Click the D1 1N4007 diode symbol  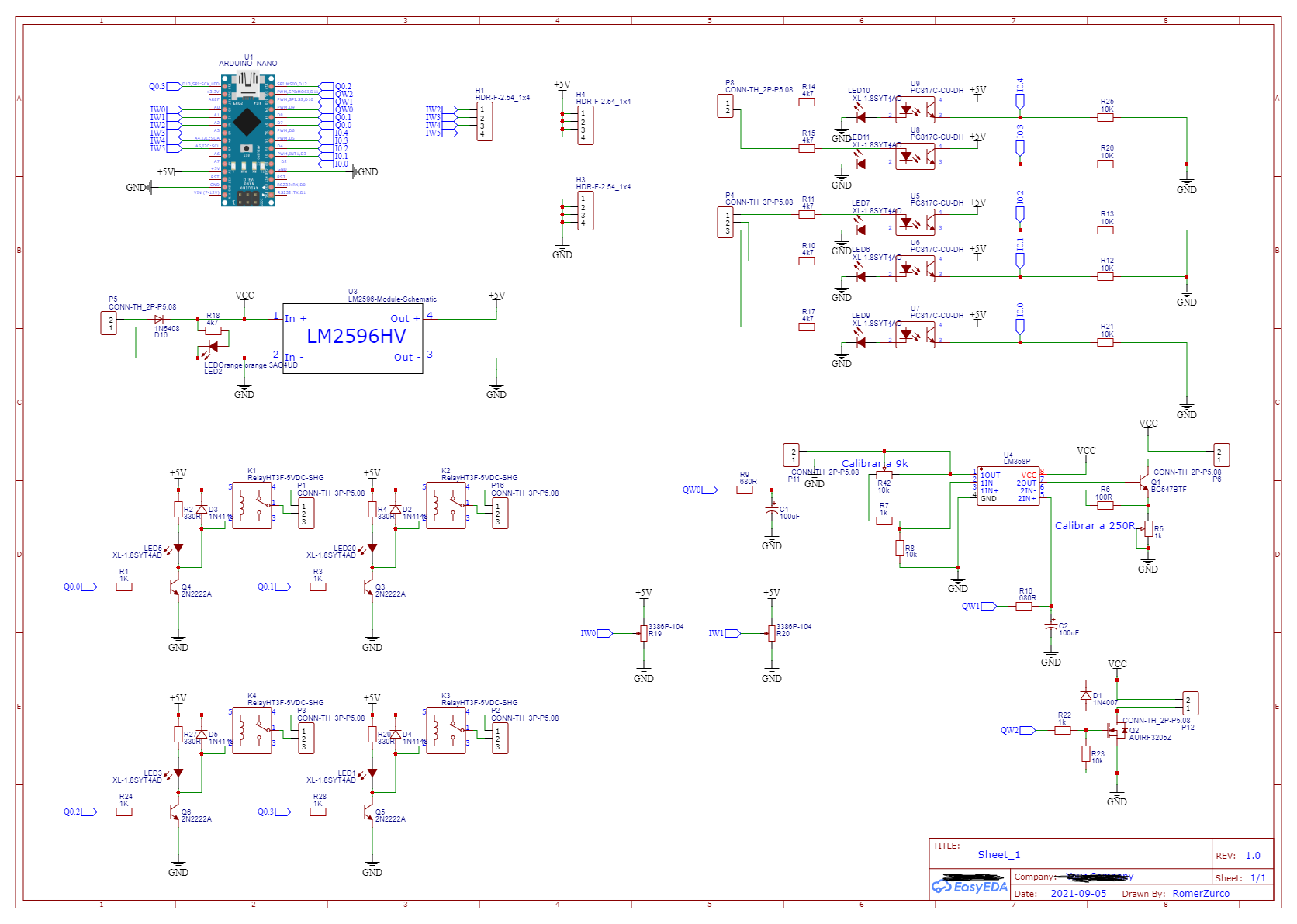click(x=1086, y=695)
